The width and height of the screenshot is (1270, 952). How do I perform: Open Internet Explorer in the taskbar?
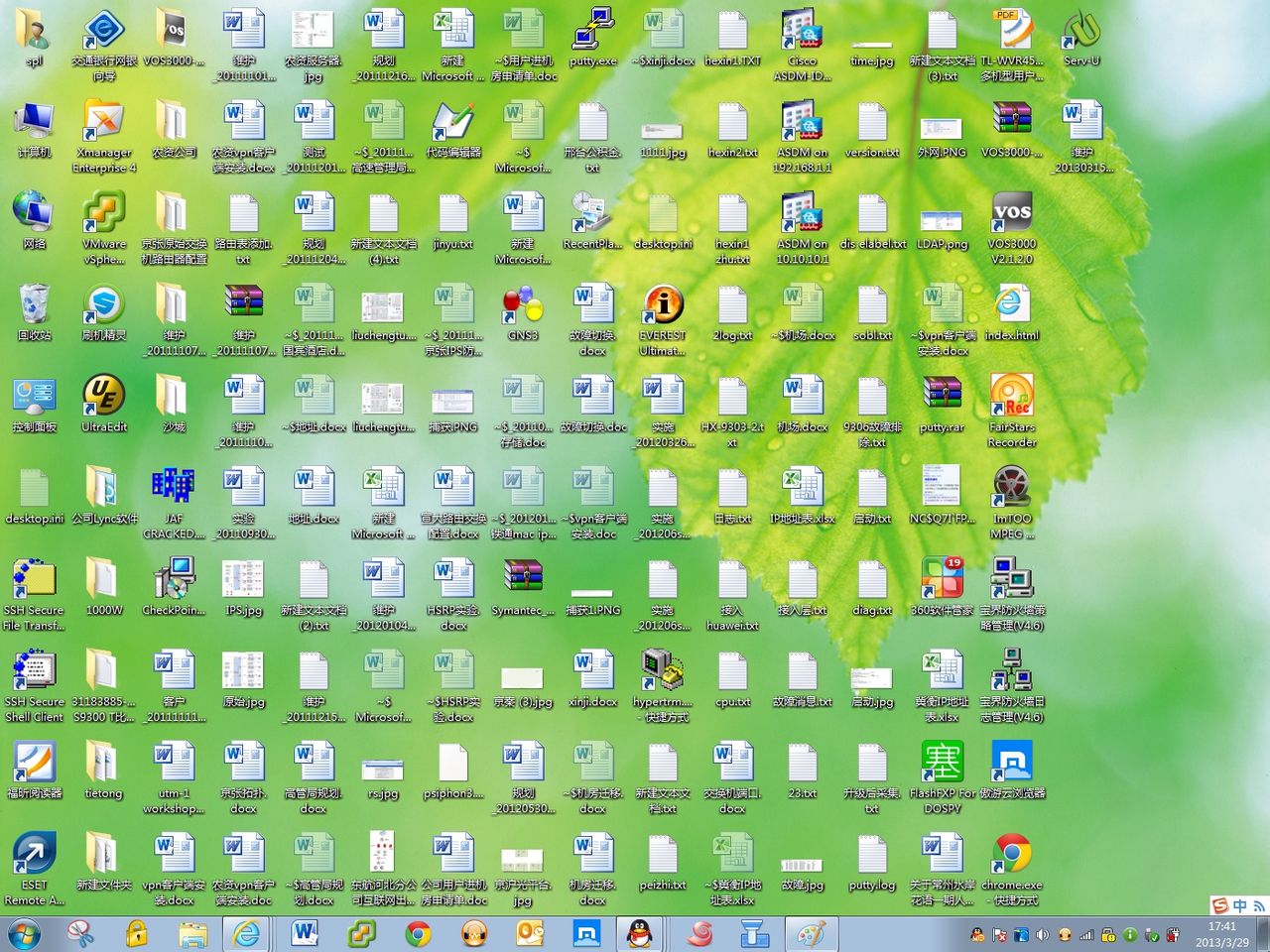click(246, 934)
